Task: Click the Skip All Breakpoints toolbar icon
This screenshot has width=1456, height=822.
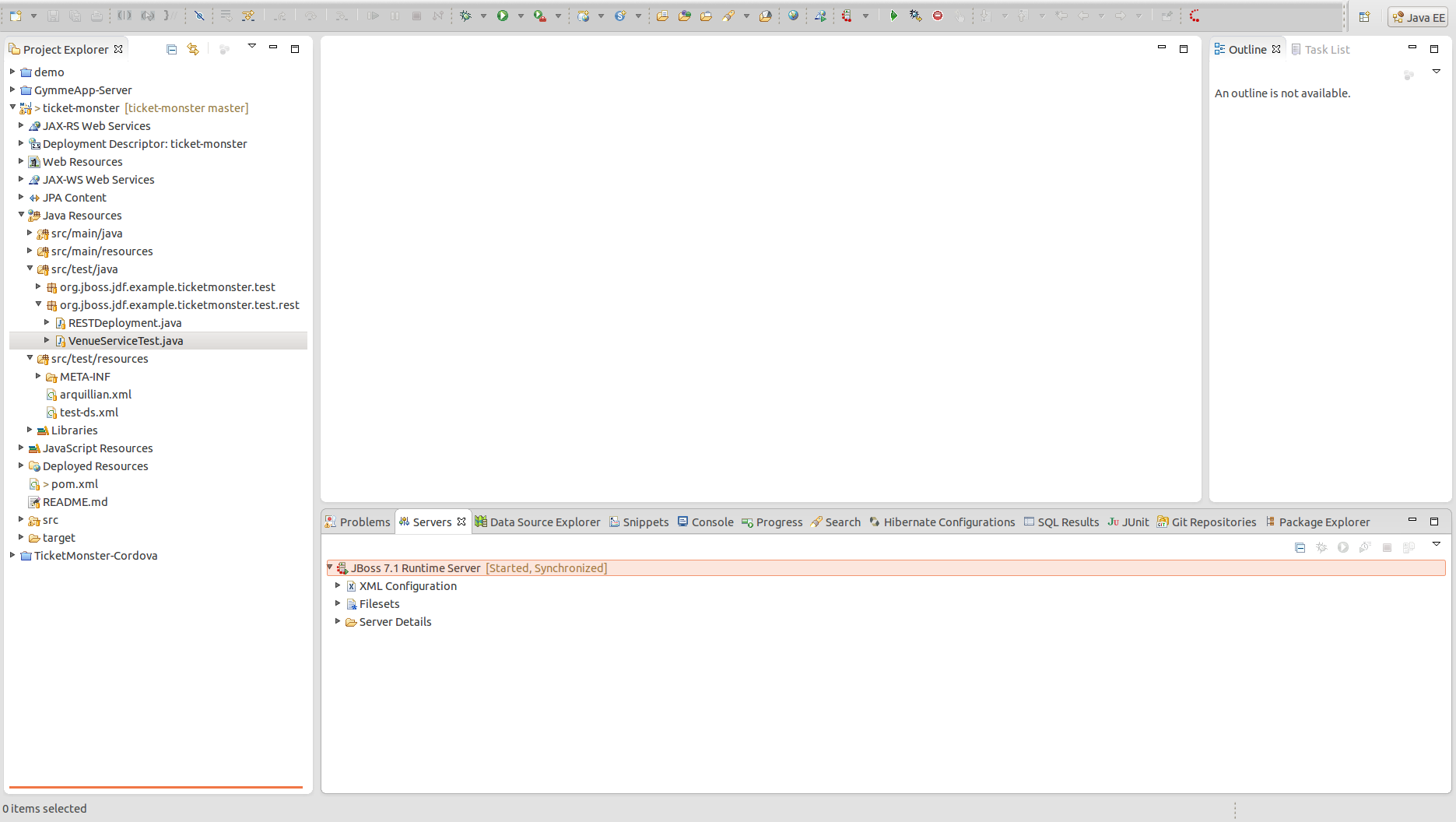Action: (x=199, y=16)
